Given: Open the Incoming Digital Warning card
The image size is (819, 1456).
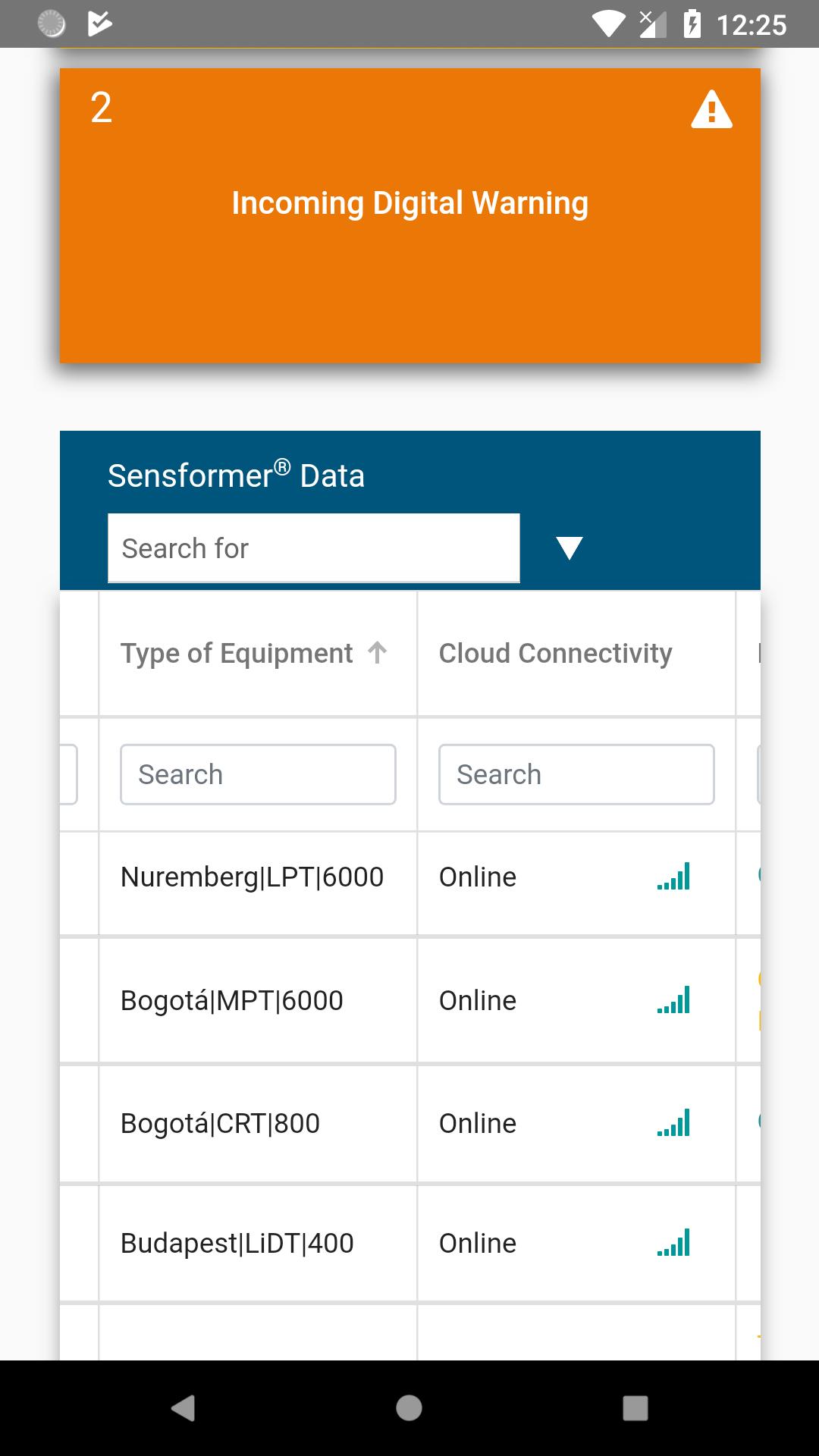Looking at the screenshot, I should (x=410, y=215).
